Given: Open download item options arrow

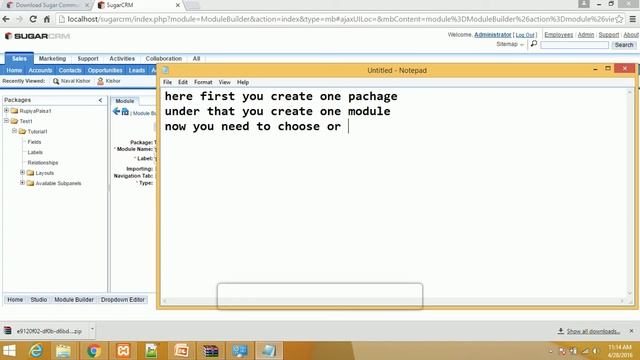Looking at the screenshot, I should (x=92, y=329).
